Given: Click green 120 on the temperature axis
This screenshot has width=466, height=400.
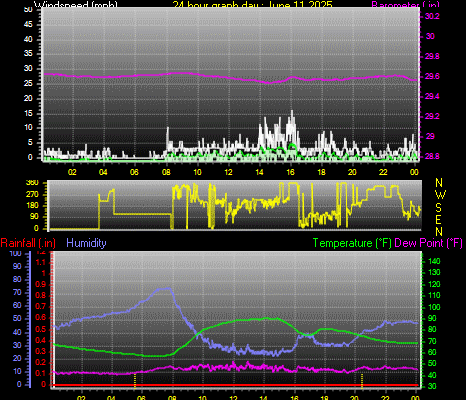Looking at the screenshot, I should click(434, 284).
